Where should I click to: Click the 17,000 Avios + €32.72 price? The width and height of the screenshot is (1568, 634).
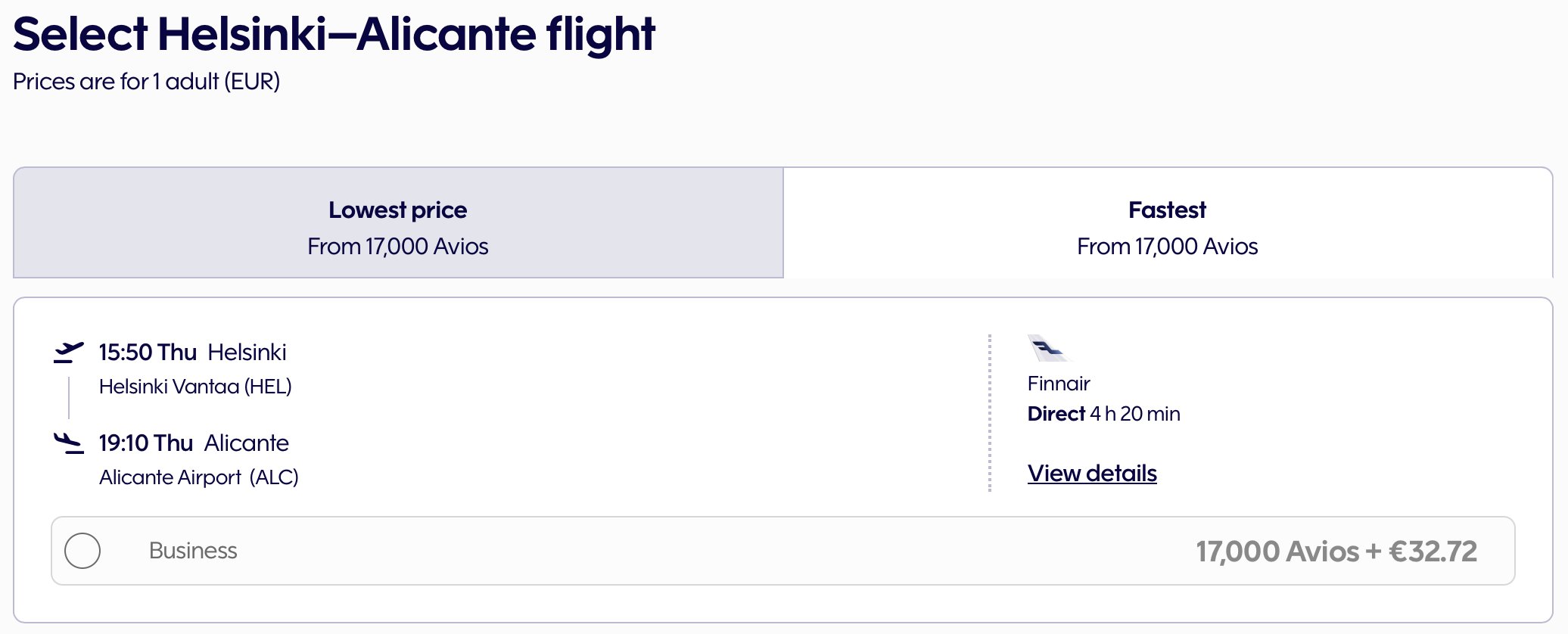click(1336, 552)
